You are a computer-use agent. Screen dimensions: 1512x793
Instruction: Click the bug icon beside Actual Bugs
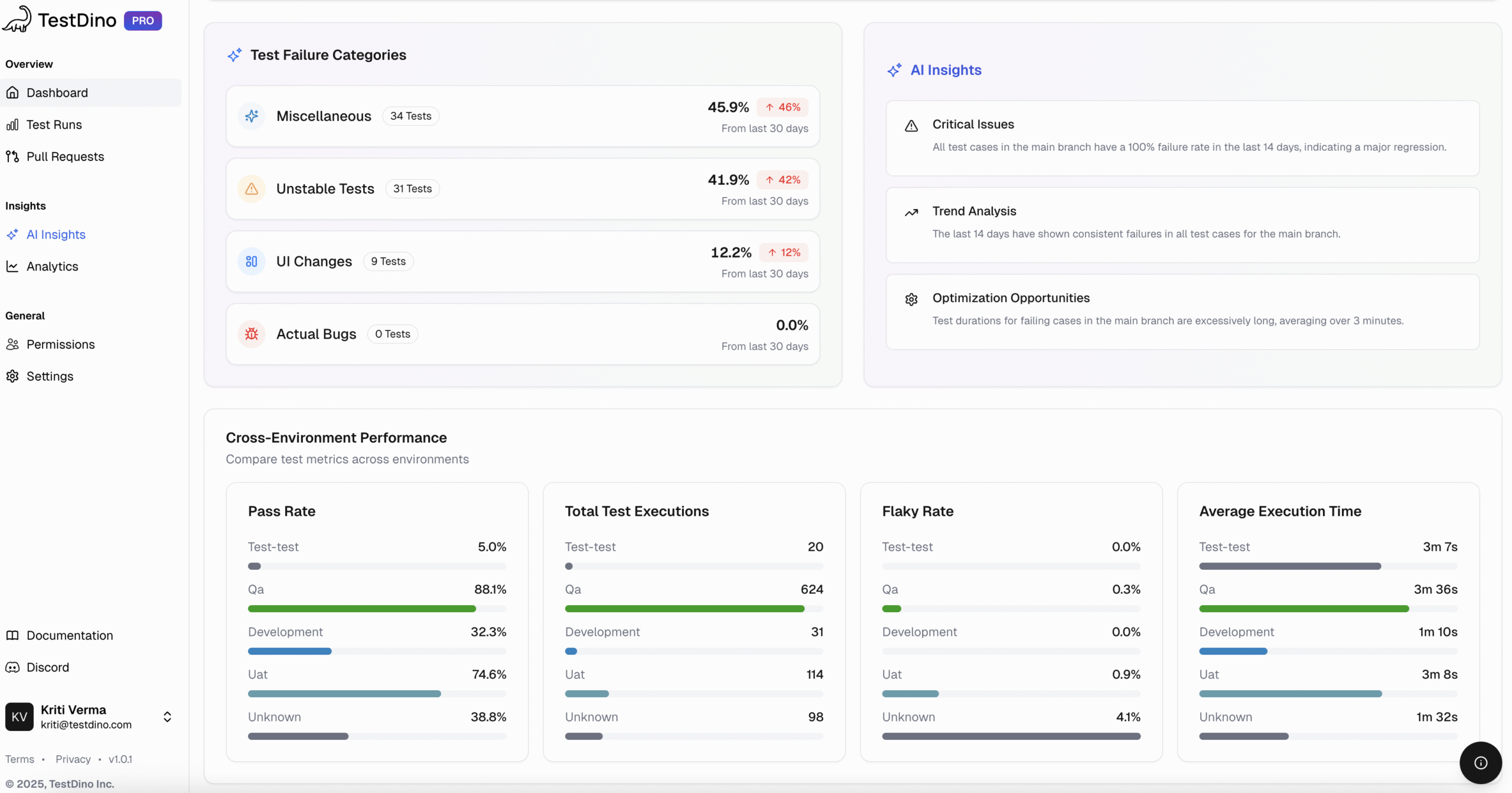251,334
